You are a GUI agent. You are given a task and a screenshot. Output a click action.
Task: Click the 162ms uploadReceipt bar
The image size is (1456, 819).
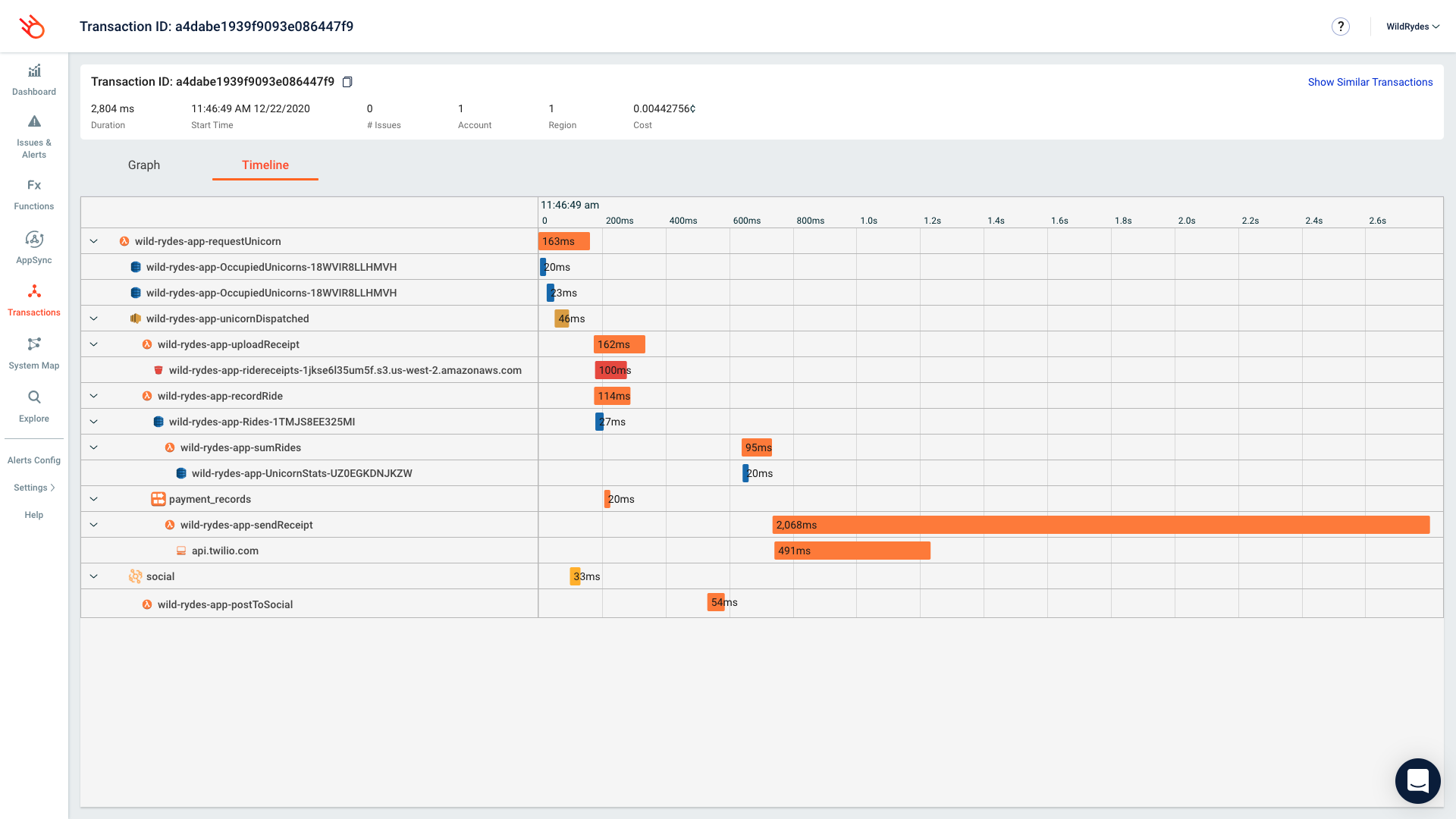620,344
